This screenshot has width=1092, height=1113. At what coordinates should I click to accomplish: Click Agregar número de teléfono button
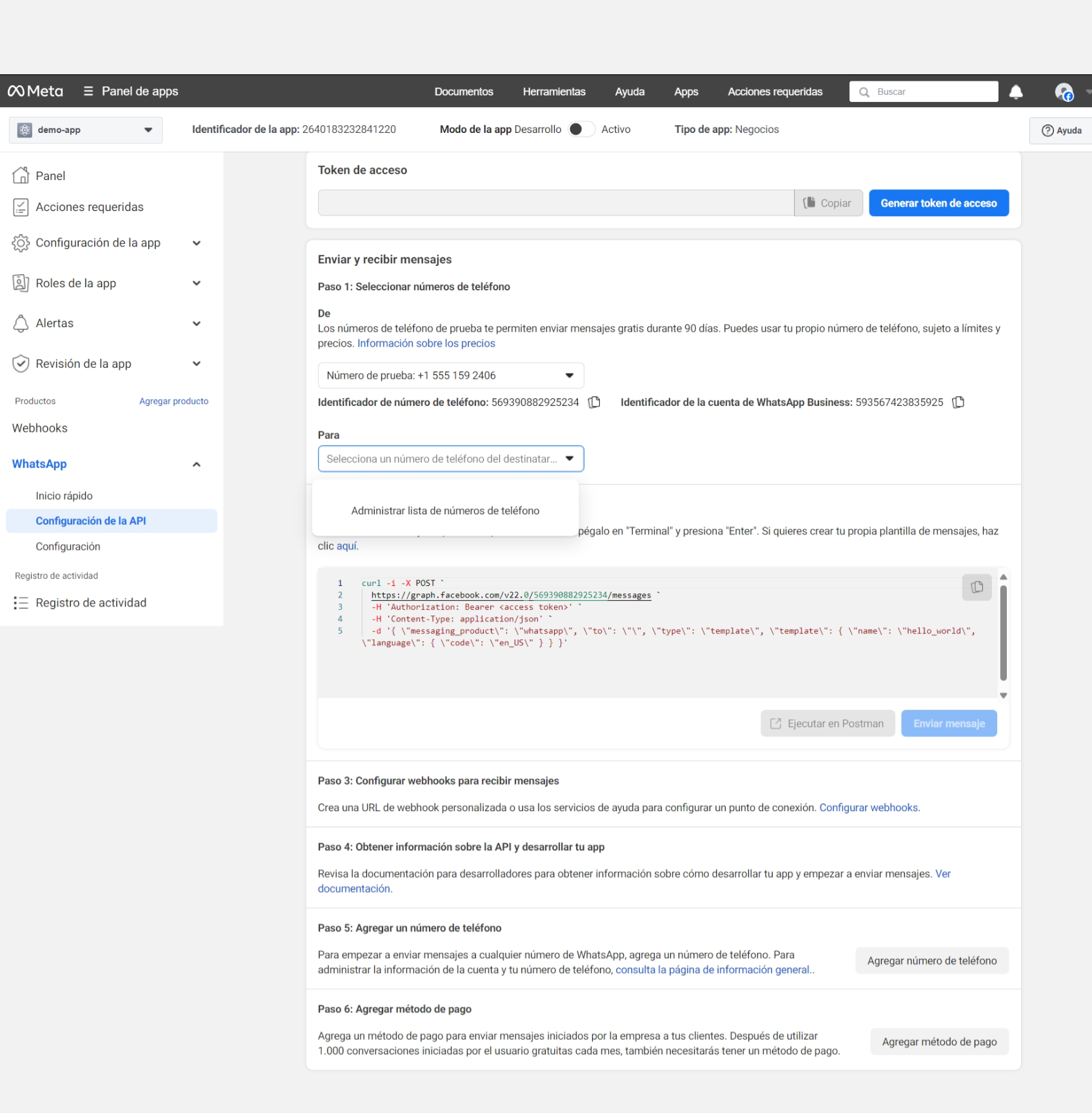point(932,961)
